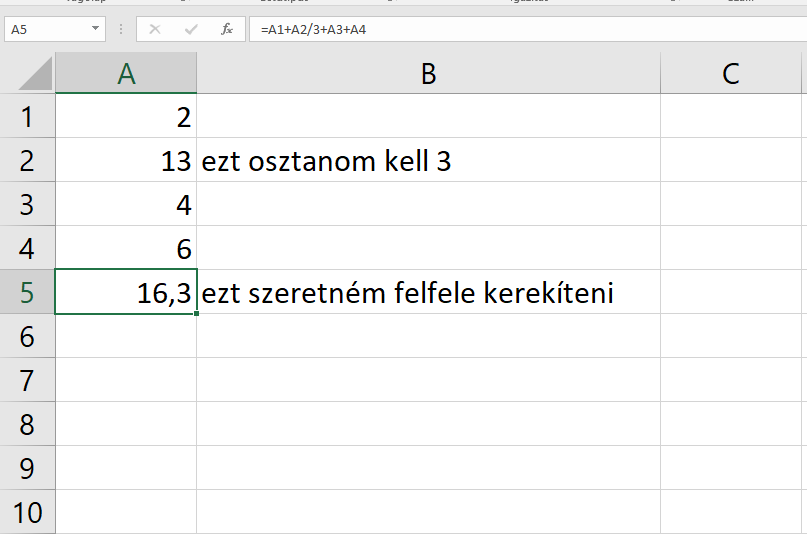
Task: Select cell A2 containing 13
Action: pos(126,160)
